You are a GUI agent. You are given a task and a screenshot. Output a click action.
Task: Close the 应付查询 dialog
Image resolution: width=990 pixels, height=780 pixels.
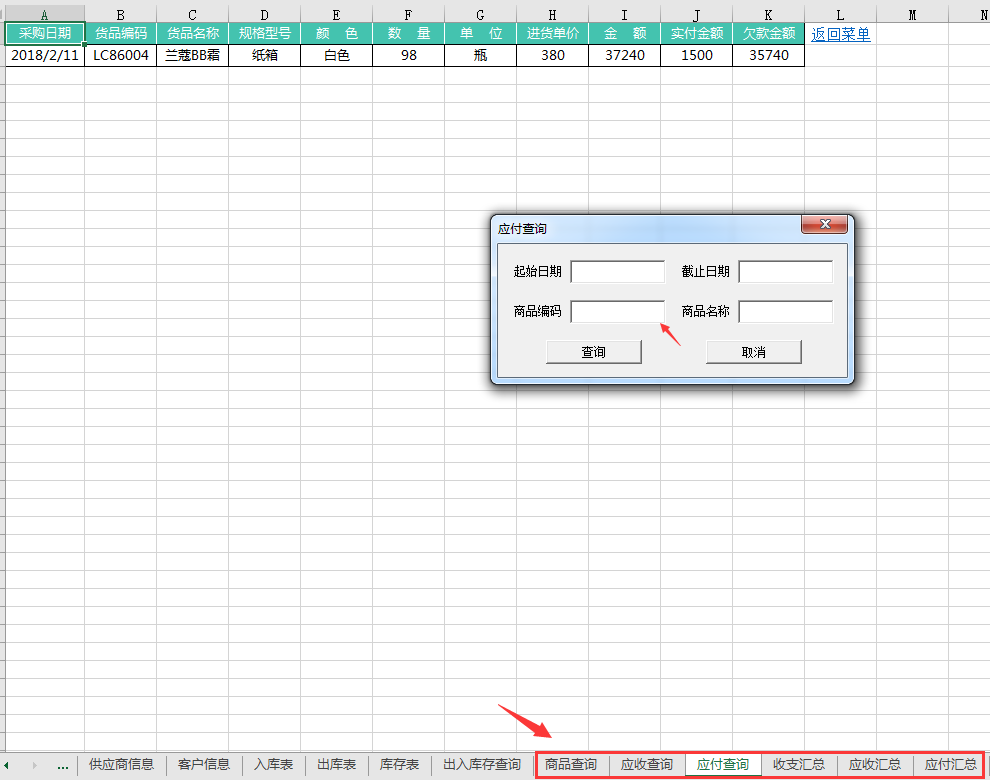tap(825, 224)
